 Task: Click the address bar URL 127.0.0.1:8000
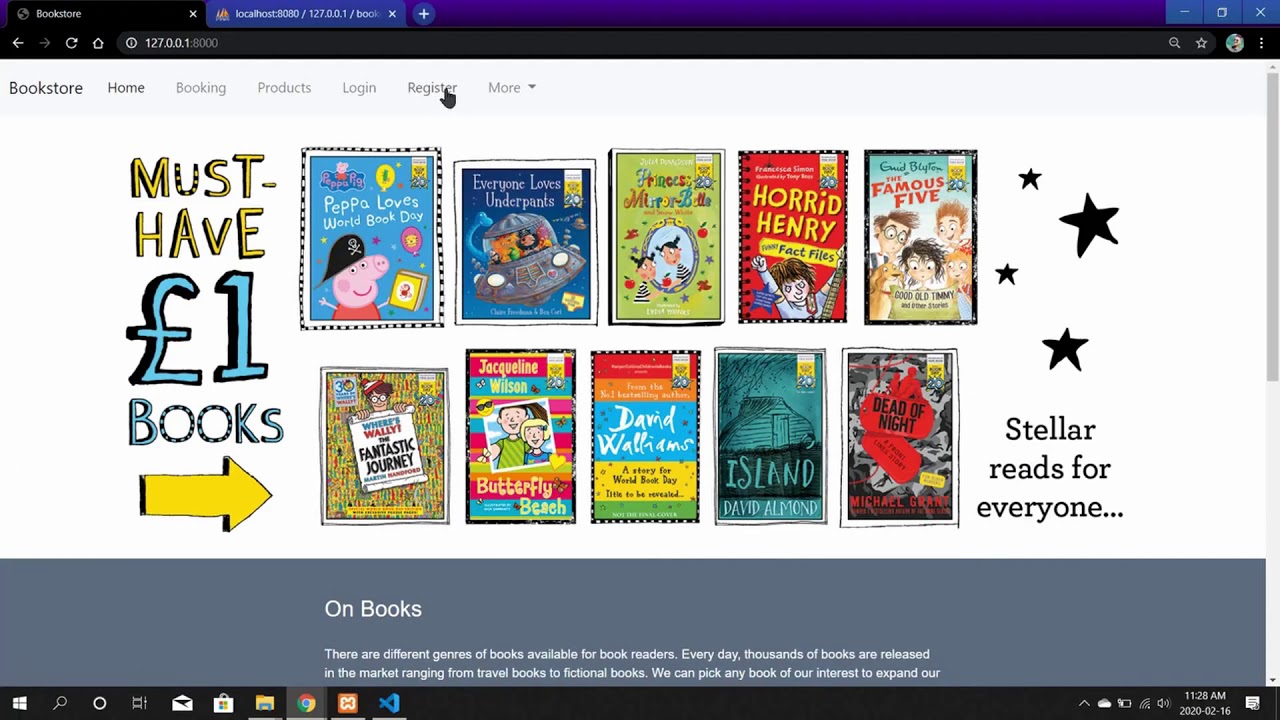pyautogui.click(x=181, y=43)
